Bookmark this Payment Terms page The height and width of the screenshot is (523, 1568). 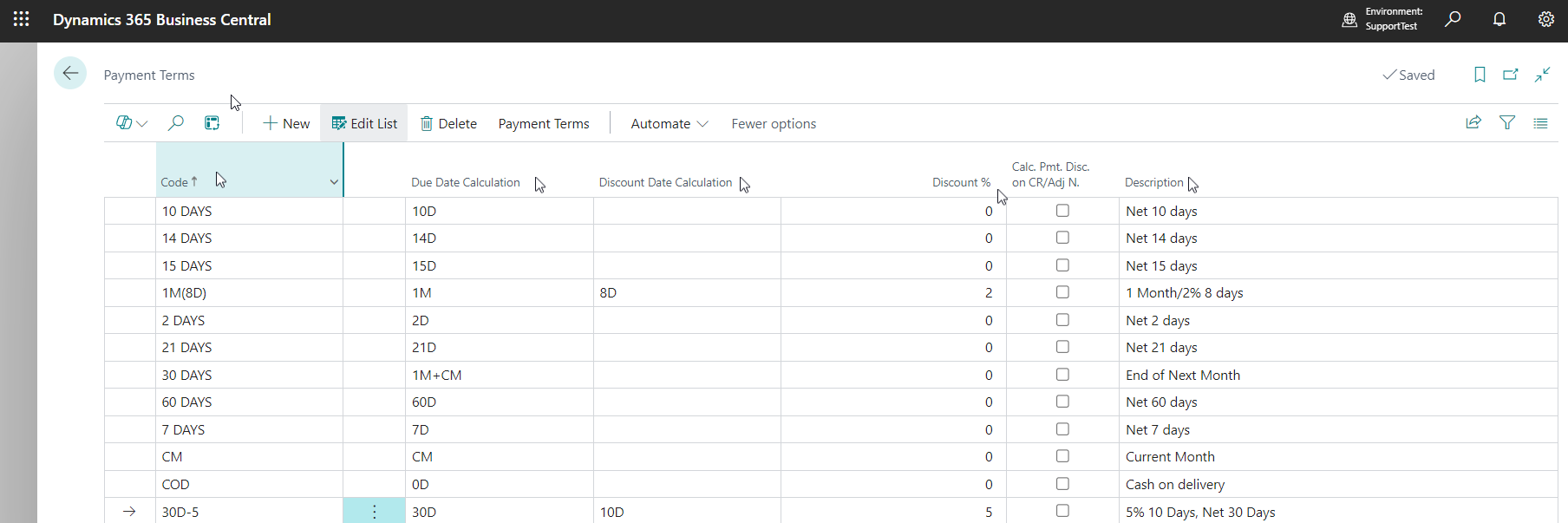point(1480,75)
